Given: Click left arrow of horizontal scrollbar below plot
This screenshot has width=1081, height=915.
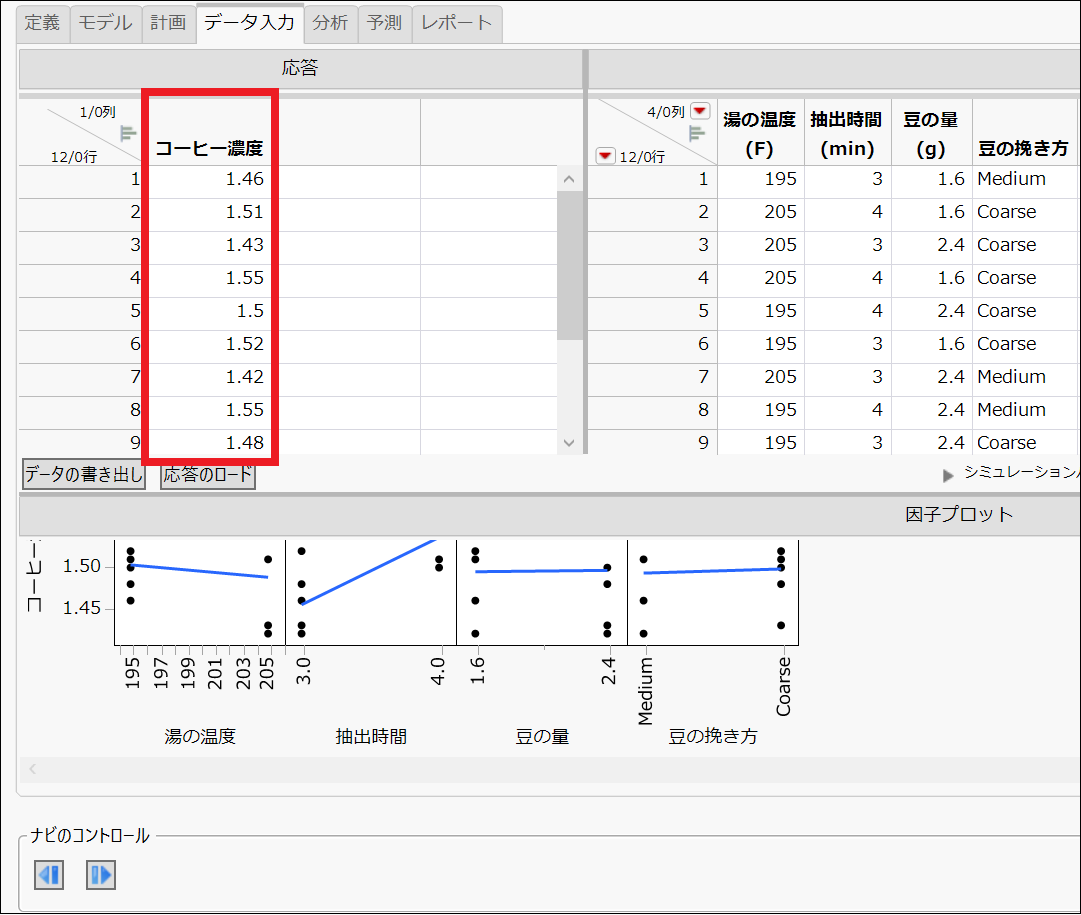Looking at the screenshot, I should [x=32, y=769].
